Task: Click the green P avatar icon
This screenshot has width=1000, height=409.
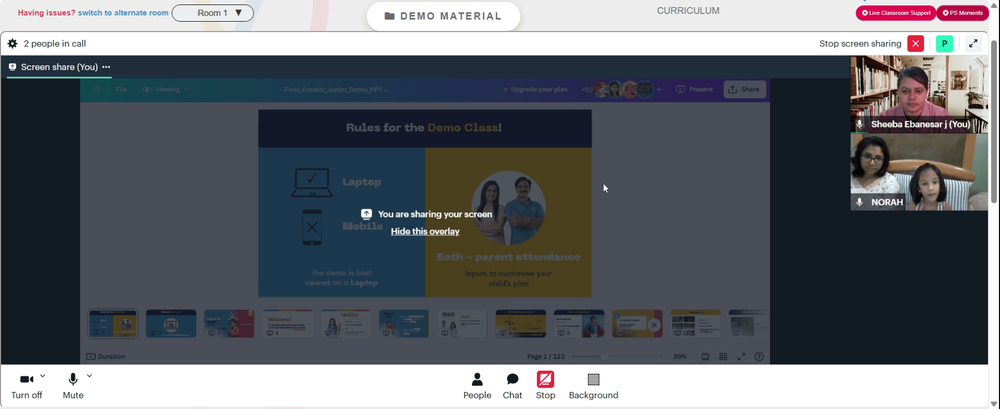Action: pyautogui.click(x=945, y=44)
